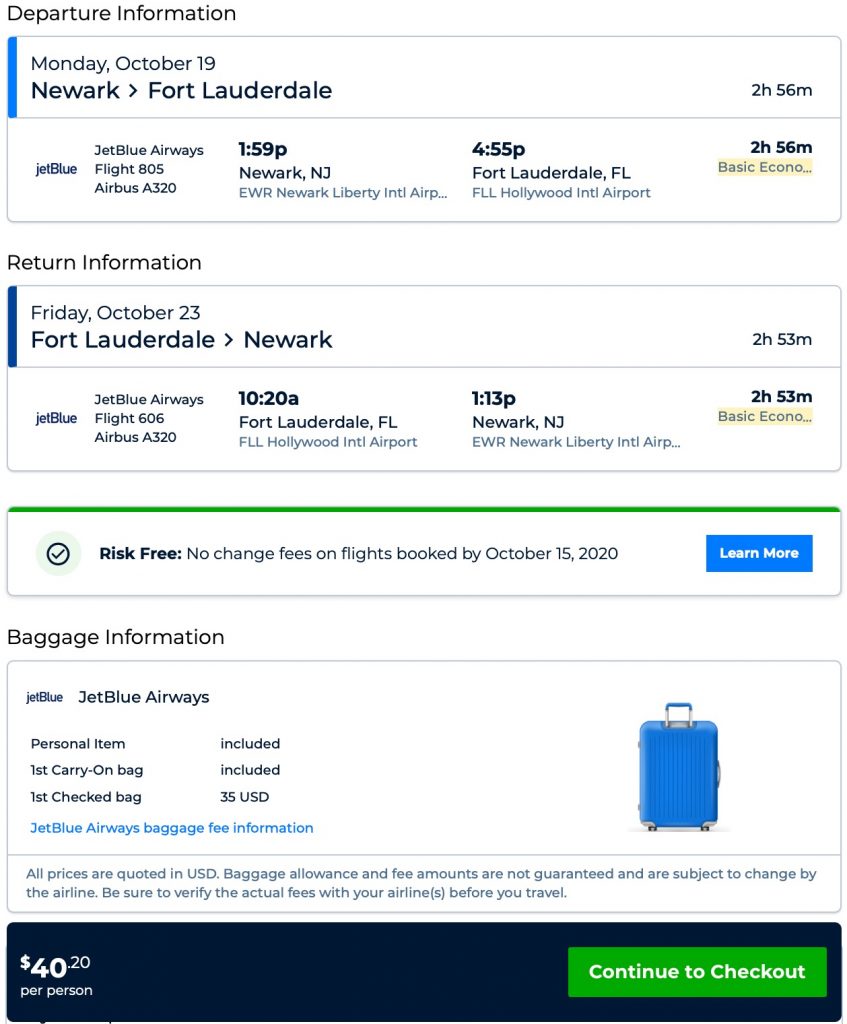The height and width of the screenshot is (1024, 847).
Task: Click the 1st Checked bag 35 USD fee
Action: (244, 797)
